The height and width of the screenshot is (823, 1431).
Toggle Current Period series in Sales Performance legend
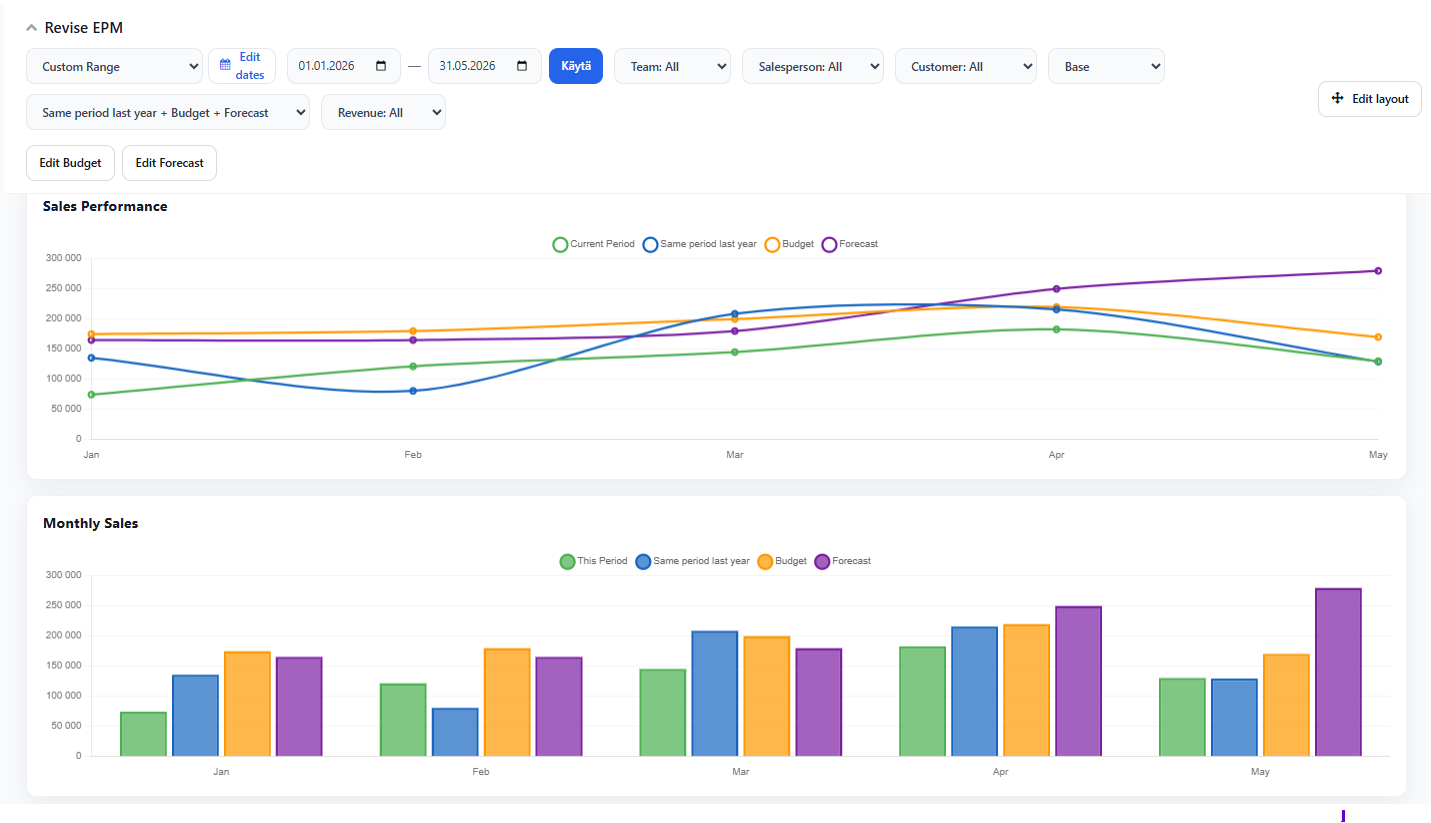(594, 244)
